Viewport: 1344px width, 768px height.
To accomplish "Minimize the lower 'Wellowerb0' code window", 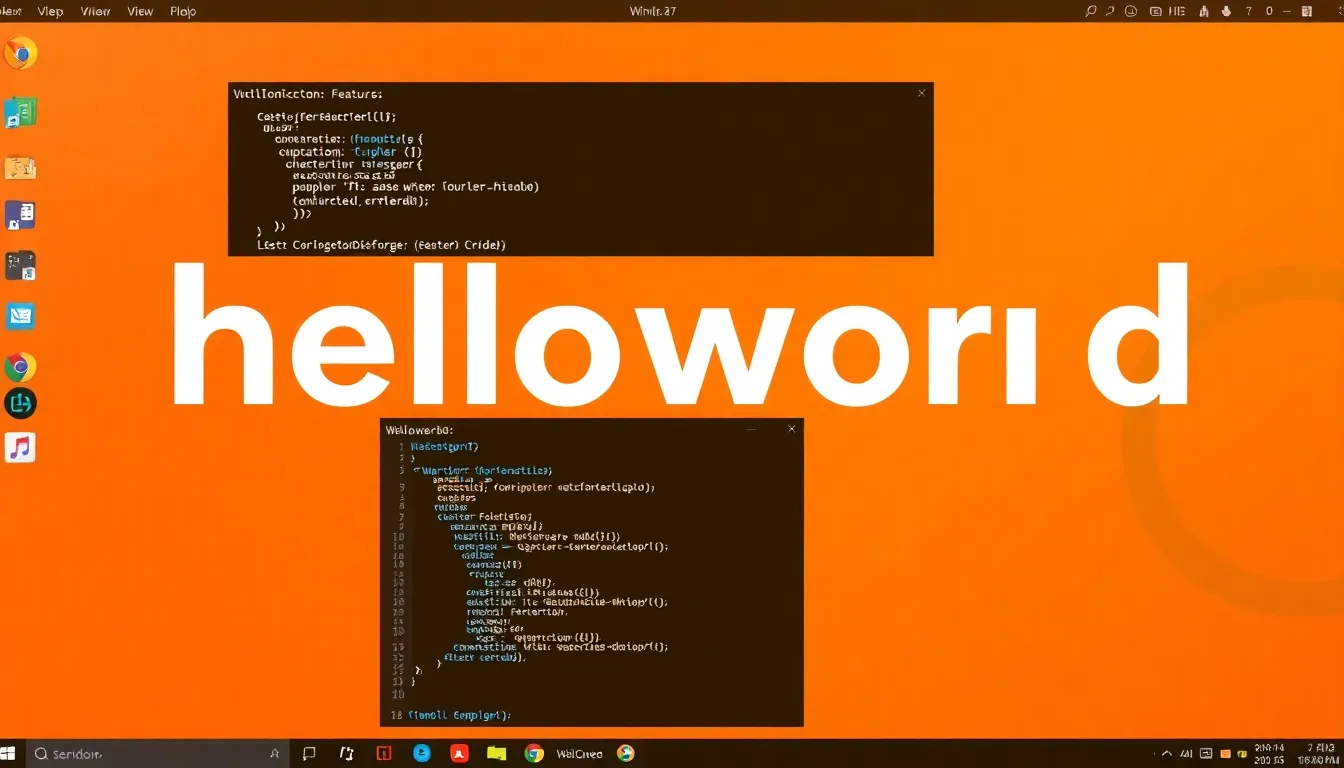I will pos(752,429).
